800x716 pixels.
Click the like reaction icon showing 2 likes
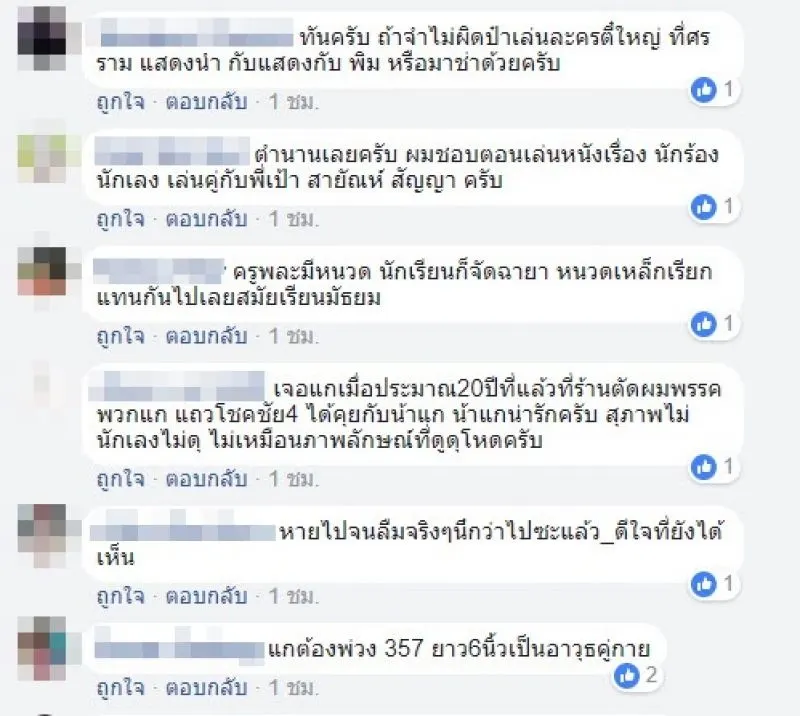(x=627, y=676)
